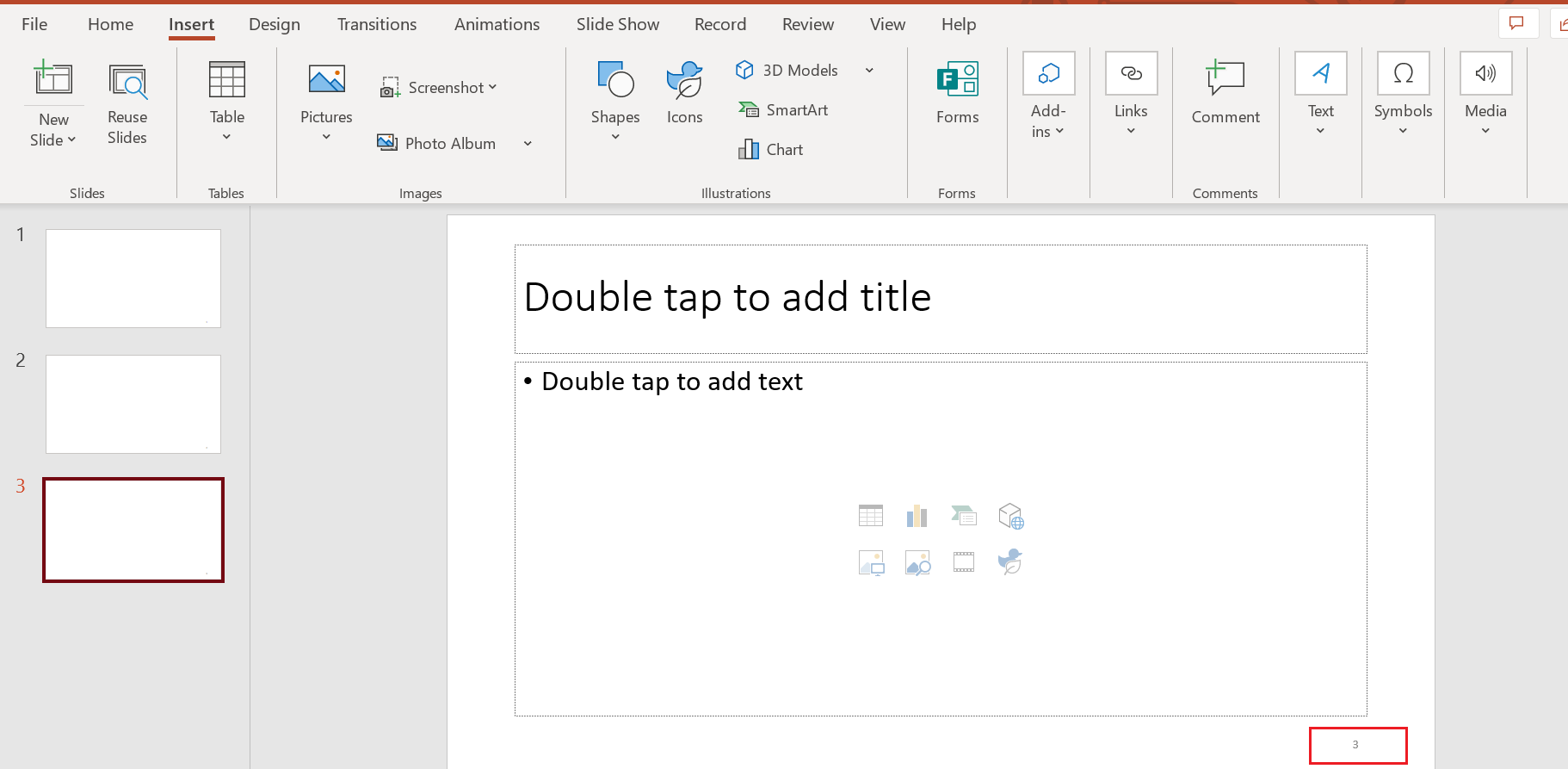The width and height of the screenshot is (1568, 769).
Task: Insert a Chart from the ribbon
Action: click(x=771, y=149)
